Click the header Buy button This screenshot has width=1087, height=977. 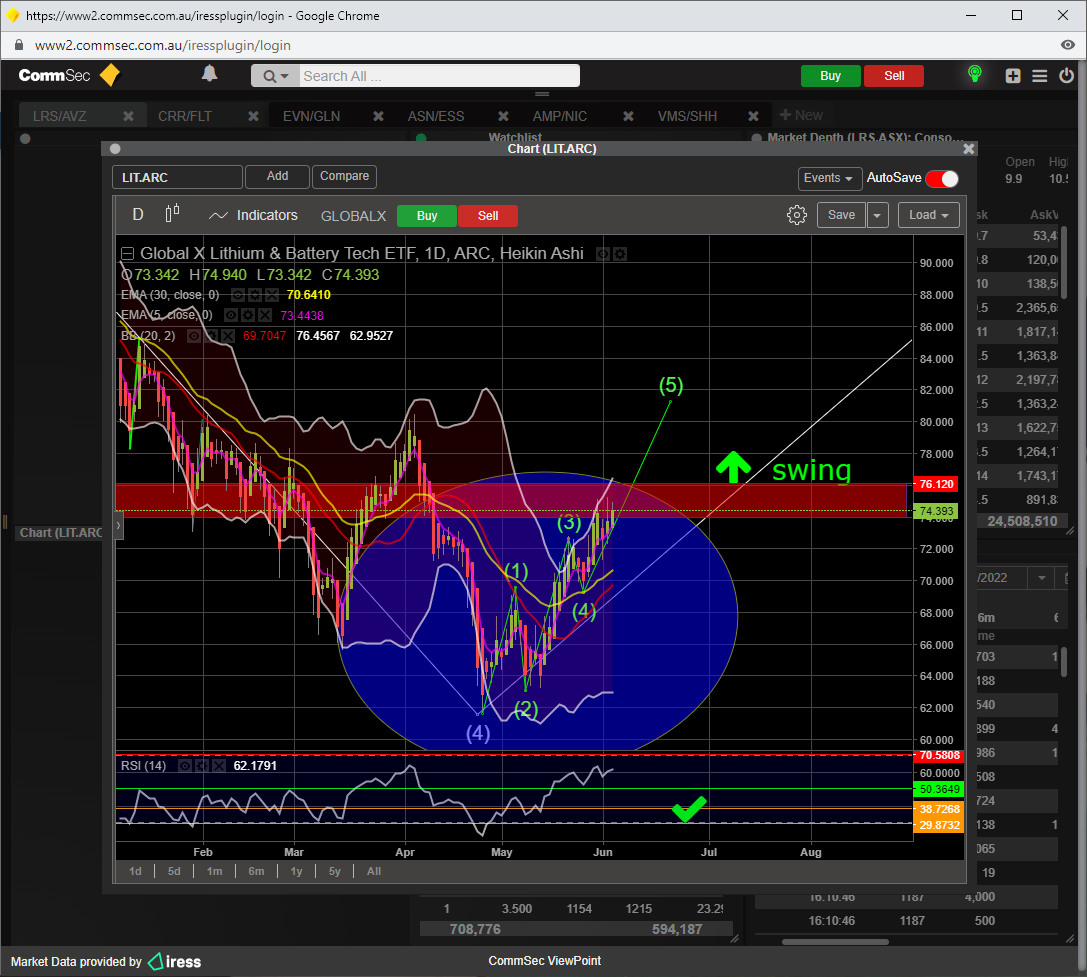(x=831, y=76)
